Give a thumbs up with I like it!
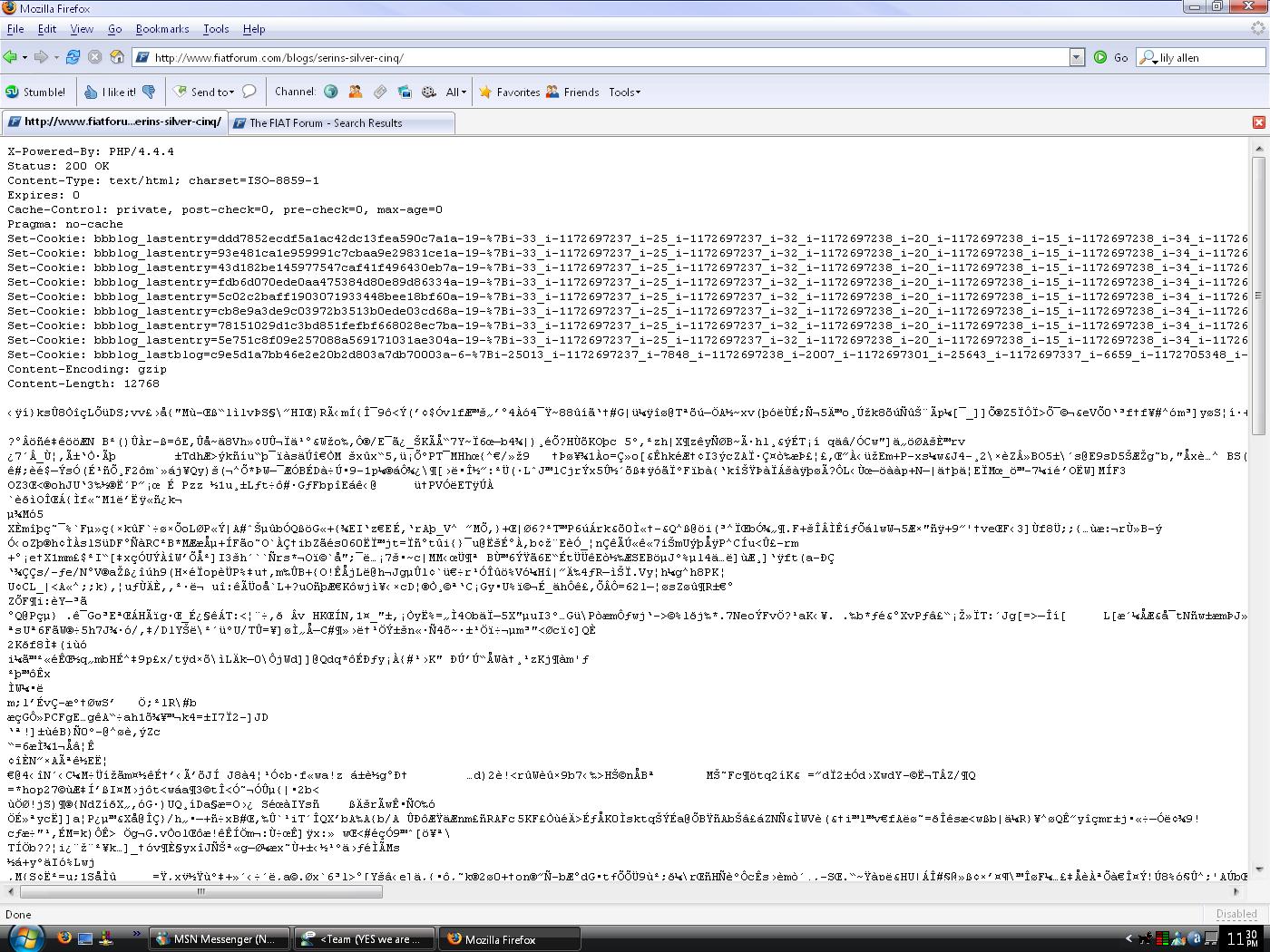This screenshot has width=1270, height=952. [110, 92]
